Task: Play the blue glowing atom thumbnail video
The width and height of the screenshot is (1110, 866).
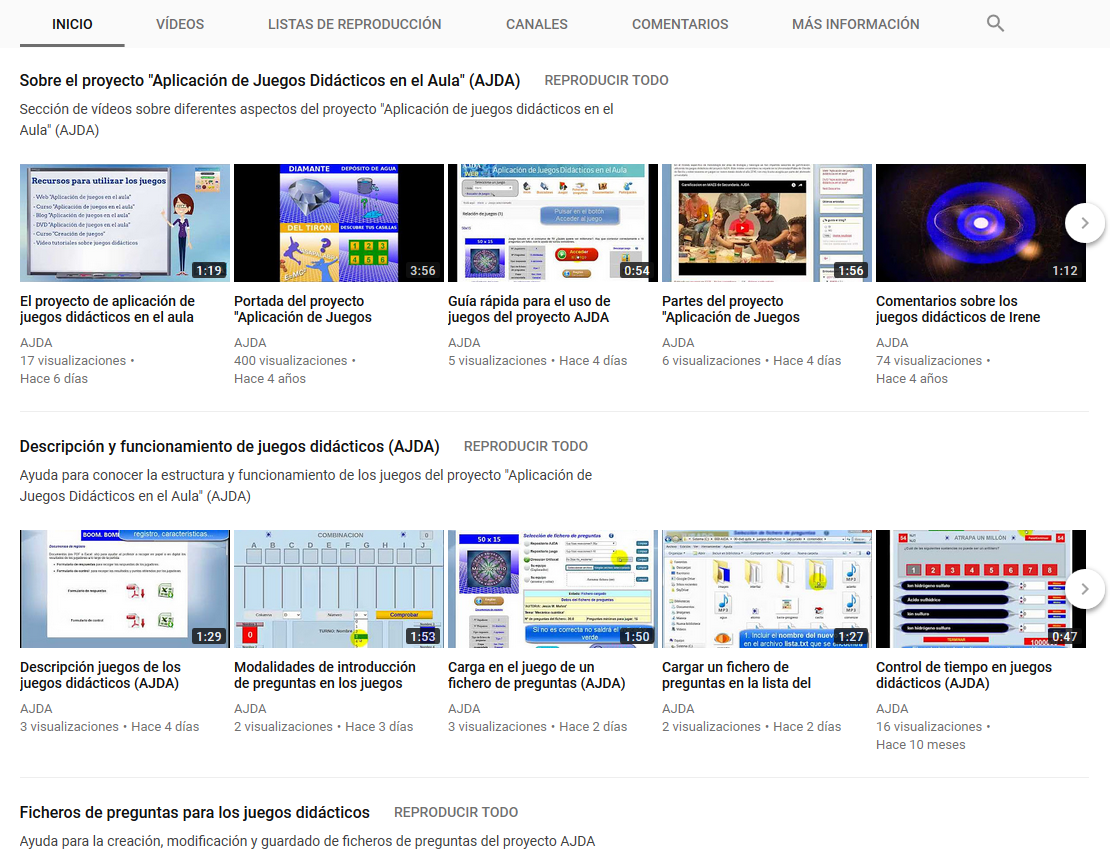Action: (x=980, y=223)
